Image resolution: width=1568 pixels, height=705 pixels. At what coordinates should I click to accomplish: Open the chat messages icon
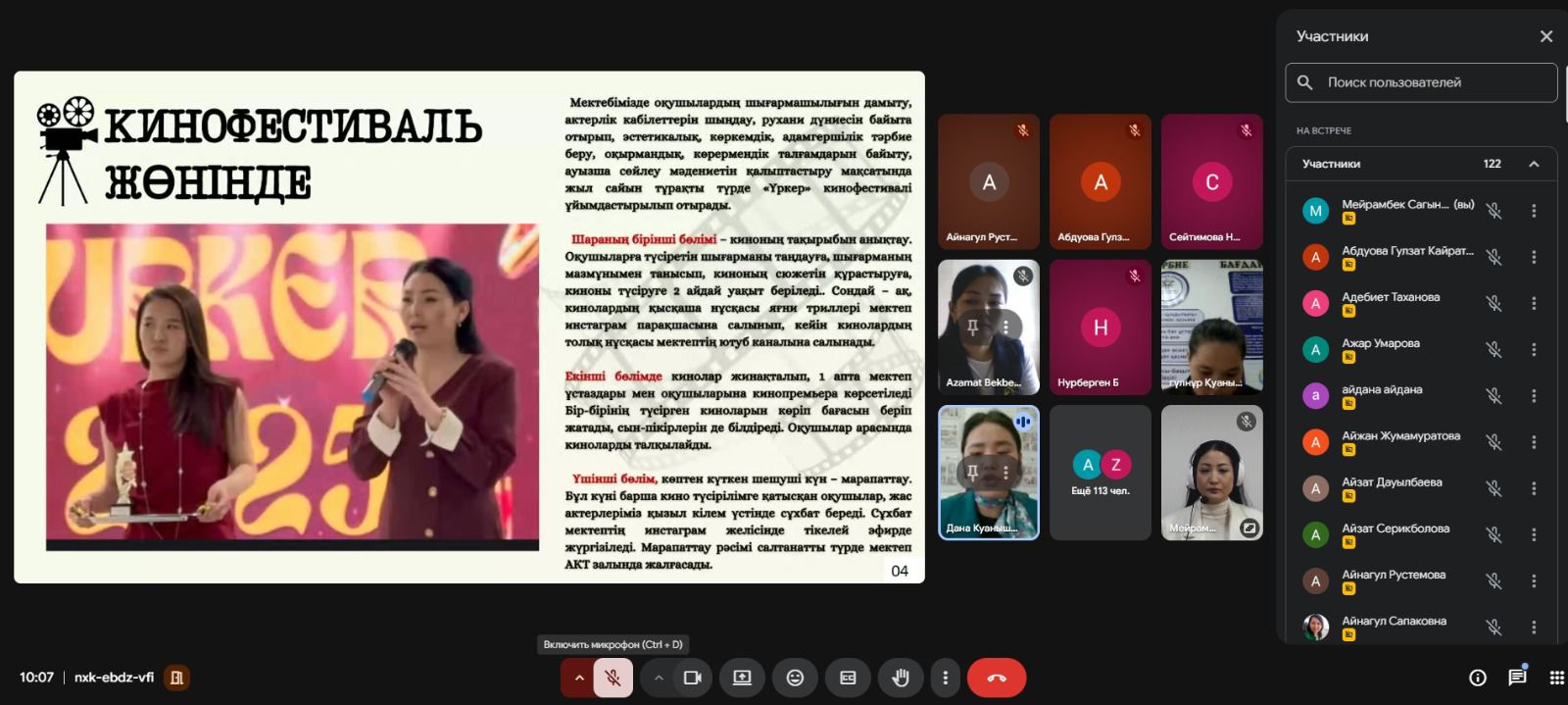pyautogui.click(x=1517, y=678)
